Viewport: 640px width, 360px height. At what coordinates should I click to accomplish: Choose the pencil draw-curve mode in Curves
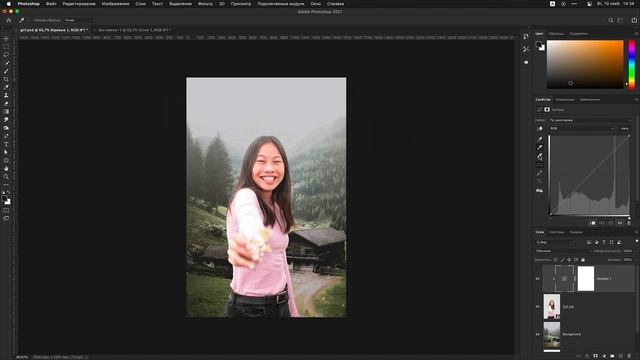click(540, 173)
